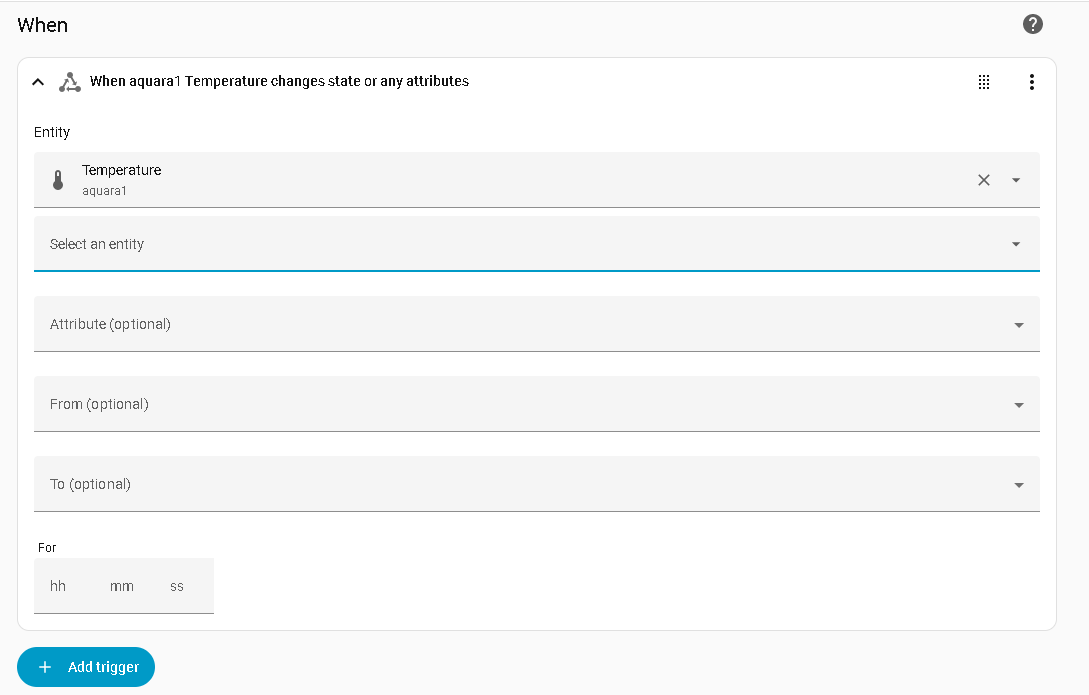
Task: Click the Entity section label
Action: (x=52, y=132)
